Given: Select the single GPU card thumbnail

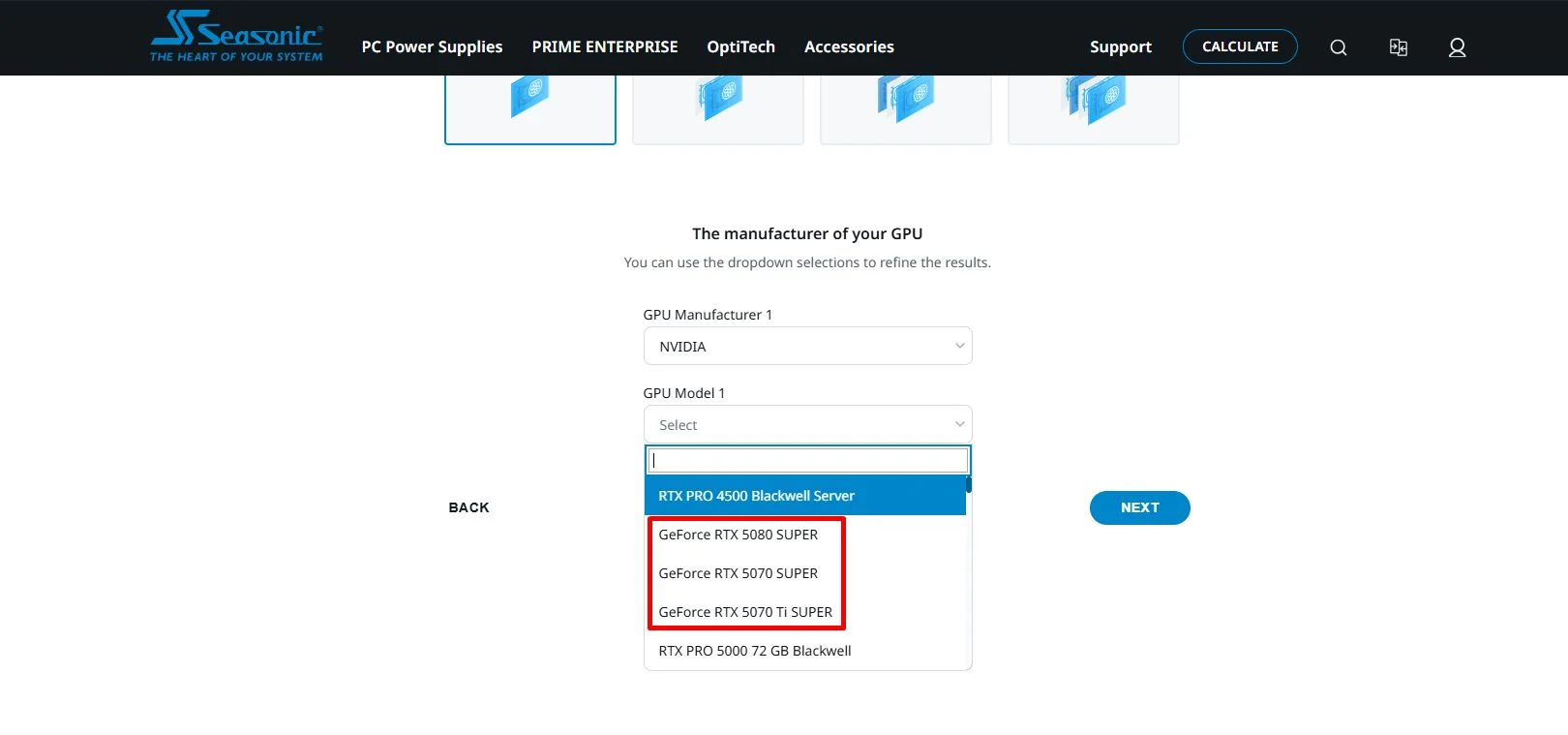Looking at the screenshot, I should pyautogui.click(x=530, y=109).
